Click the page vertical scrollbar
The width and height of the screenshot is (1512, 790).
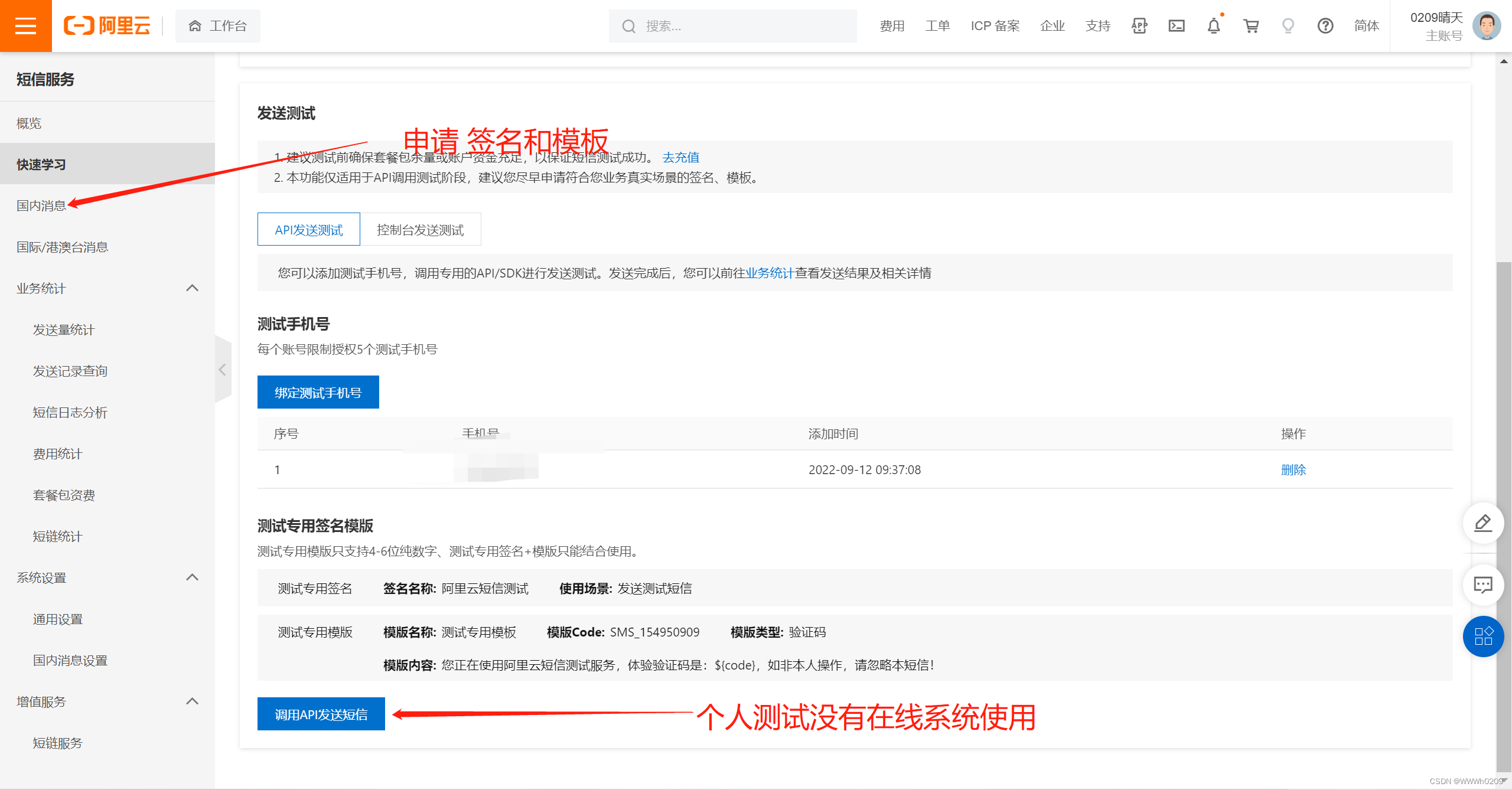pyautogui.click(x=1504, y=517)
